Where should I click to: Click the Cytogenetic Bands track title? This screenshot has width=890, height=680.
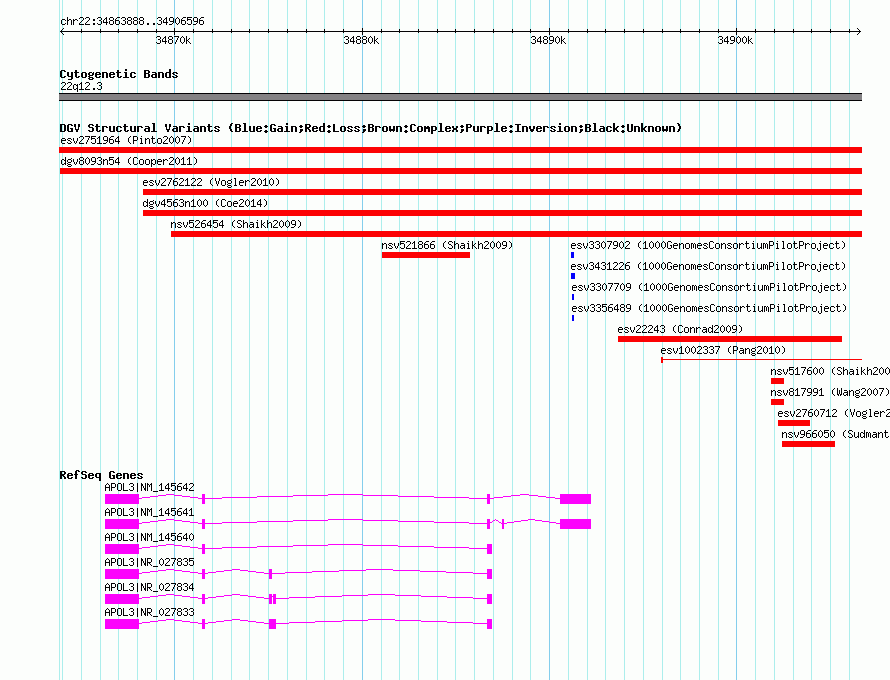(x=119, y=74)
